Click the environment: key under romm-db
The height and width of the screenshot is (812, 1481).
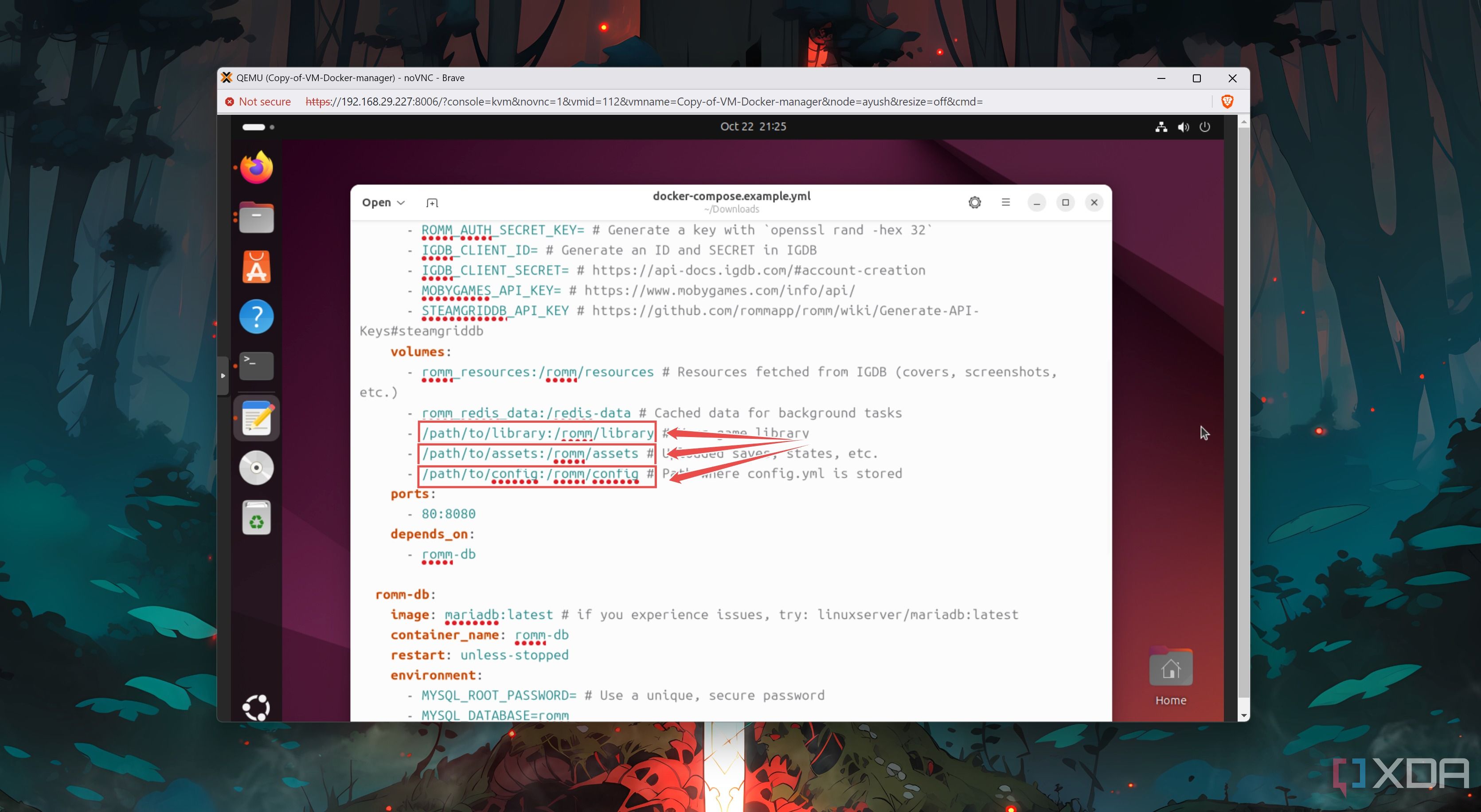pos(436,675)
